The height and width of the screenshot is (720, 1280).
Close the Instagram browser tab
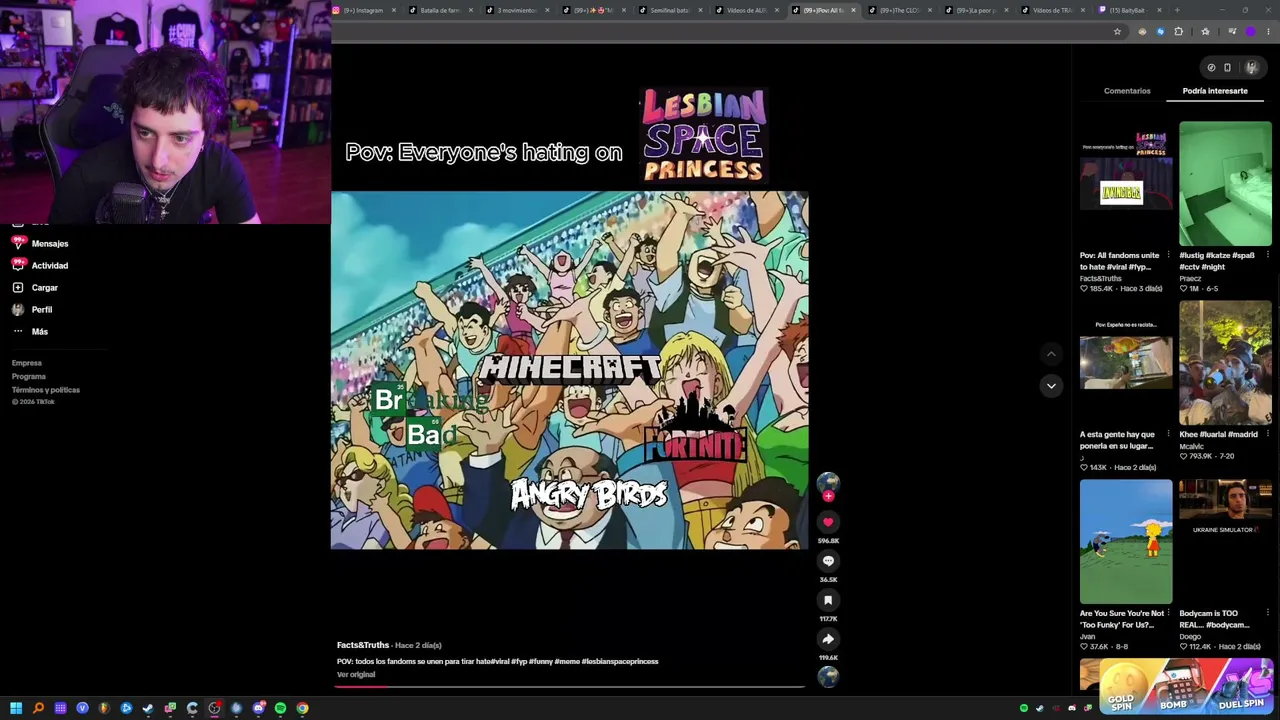coord(394,10)
